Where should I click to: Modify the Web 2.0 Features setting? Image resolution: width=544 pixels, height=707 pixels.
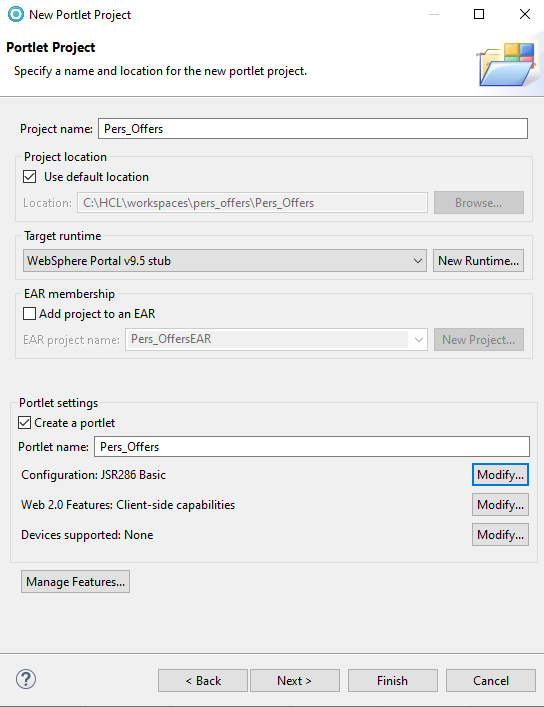coord(500,505)
